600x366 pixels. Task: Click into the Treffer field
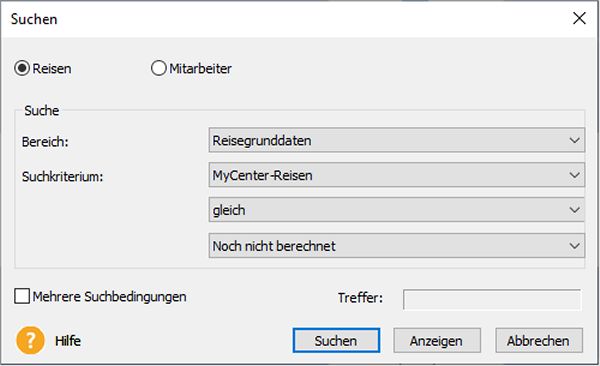[492, 299]
